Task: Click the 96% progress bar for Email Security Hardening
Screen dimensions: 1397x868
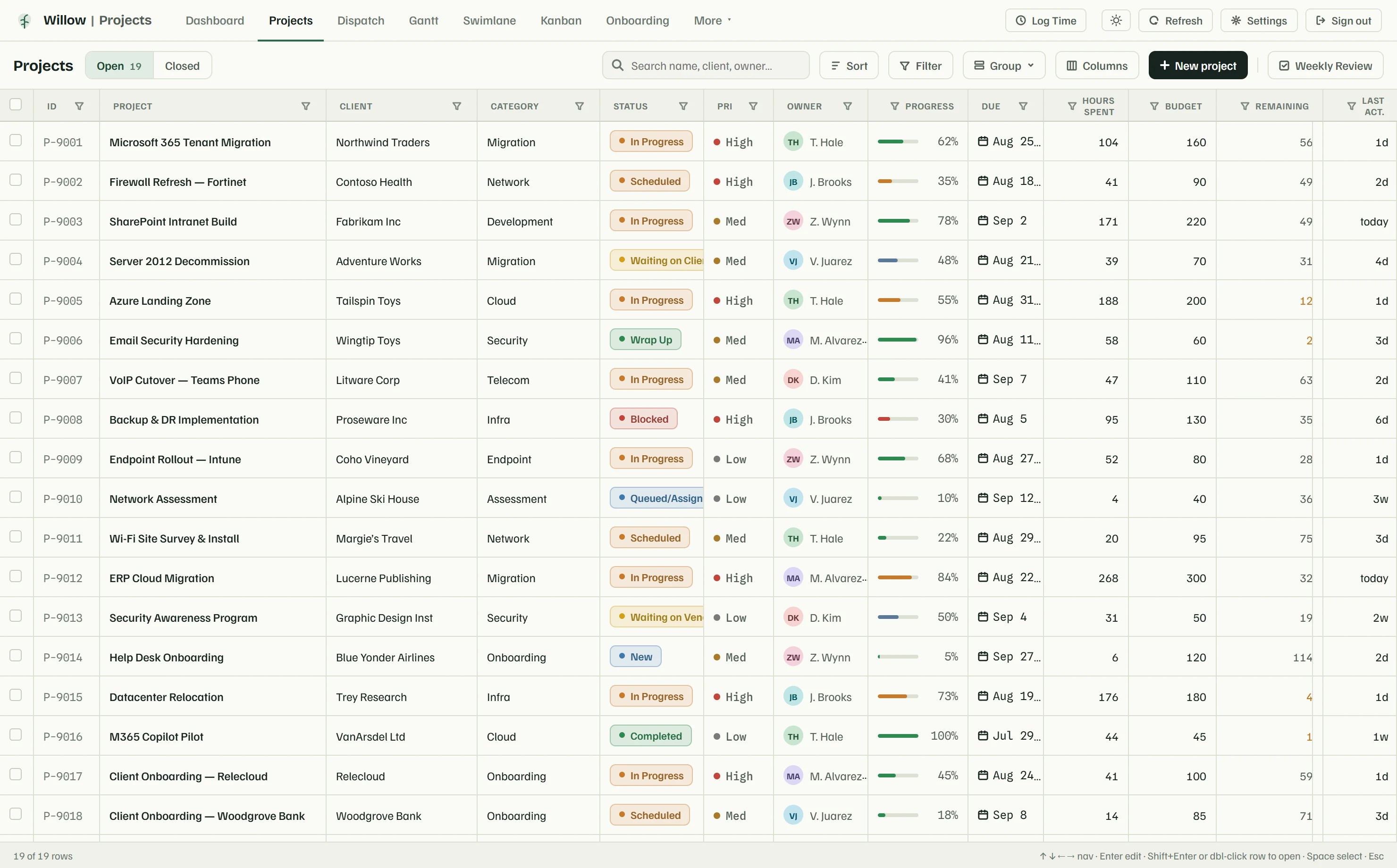Action: click(x=898, y=340)
